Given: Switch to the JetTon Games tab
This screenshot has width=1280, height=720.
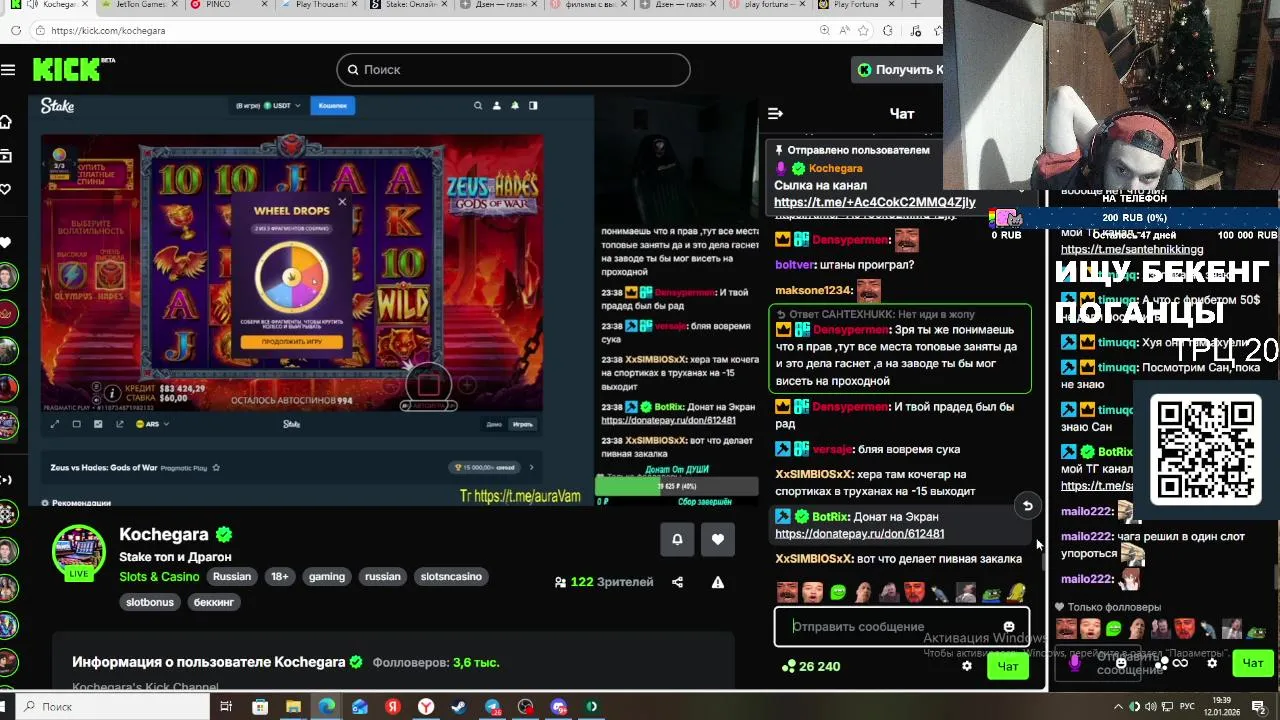Looking at the screenshot, I should tap(140, 5).
